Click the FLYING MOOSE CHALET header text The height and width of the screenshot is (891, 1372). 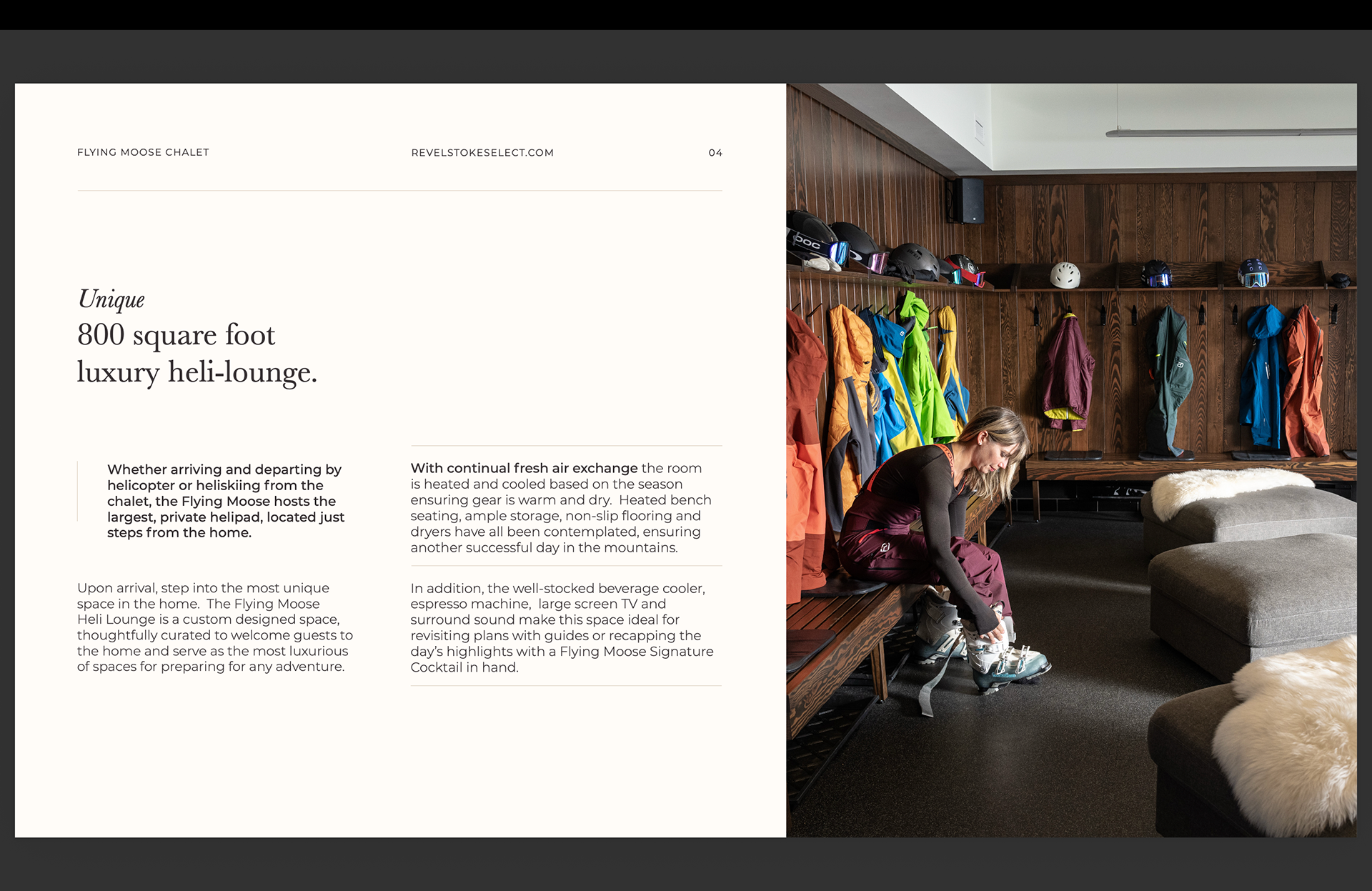[x=143, y=152]
